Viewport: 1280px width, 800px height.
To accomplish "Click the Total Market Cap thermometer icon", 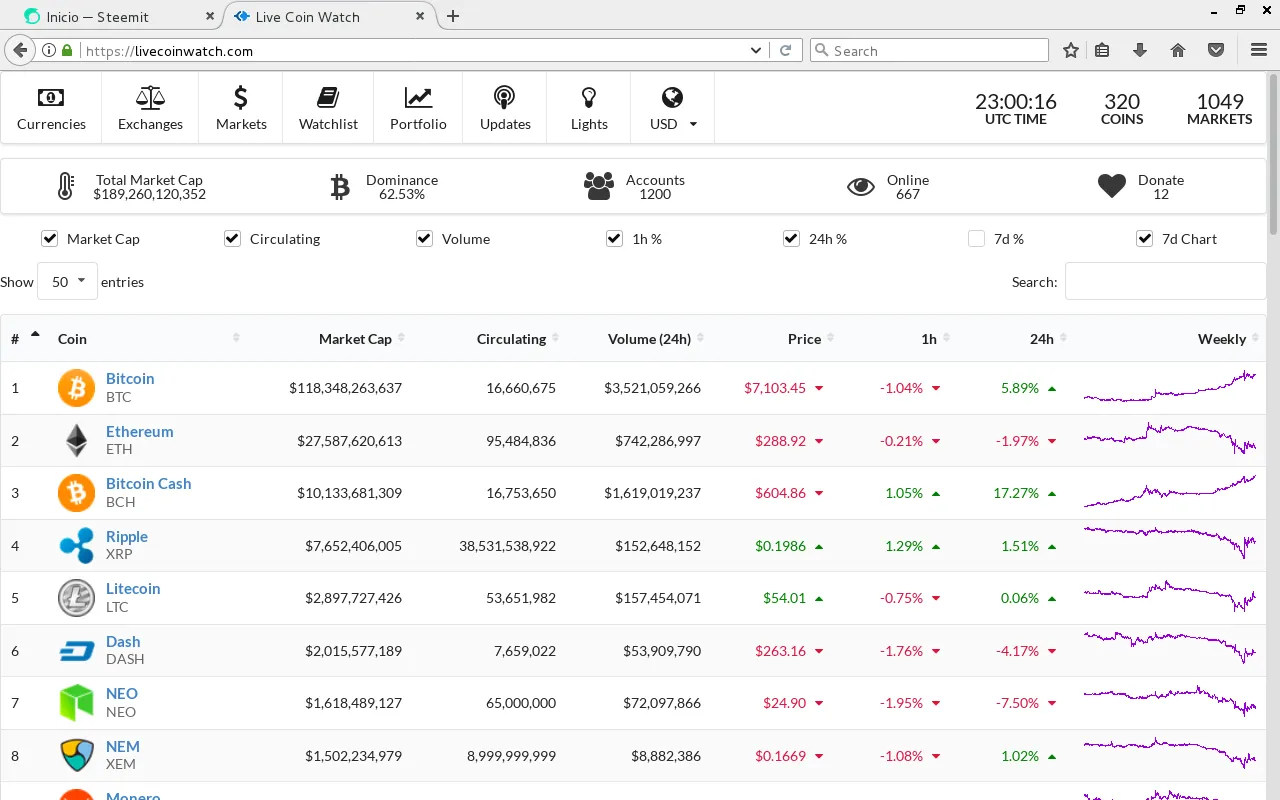I will coord(66,186).
